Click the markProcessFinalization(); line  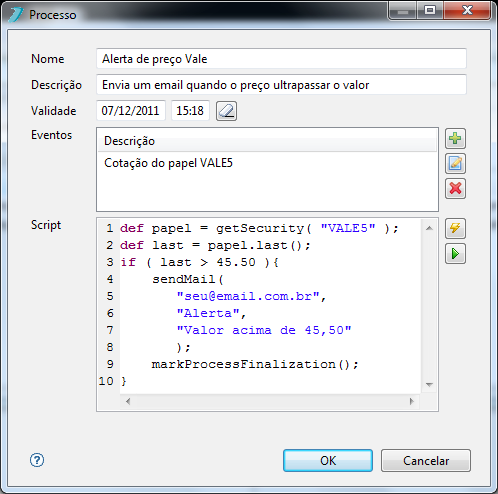point(255,364)
